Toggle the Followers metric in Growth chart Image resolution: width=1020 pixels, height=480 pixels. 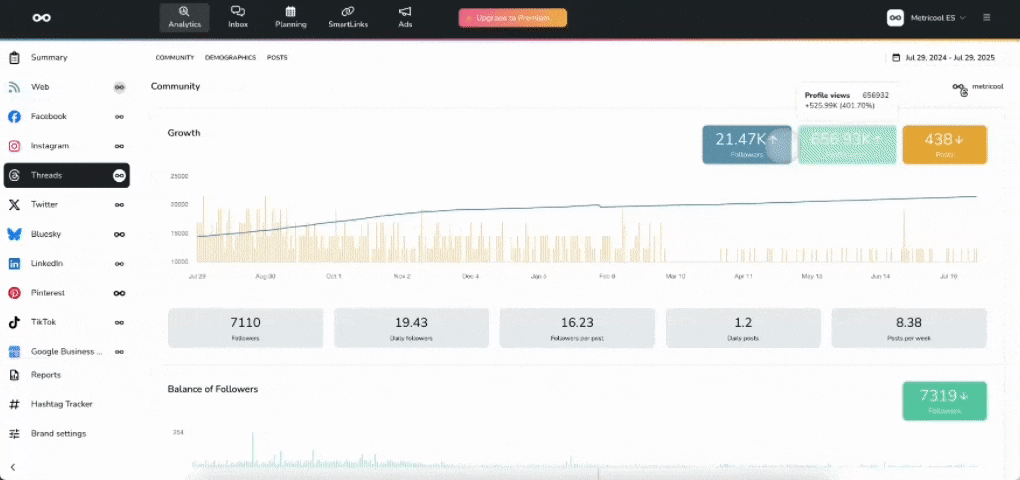(x=746, y=144)
